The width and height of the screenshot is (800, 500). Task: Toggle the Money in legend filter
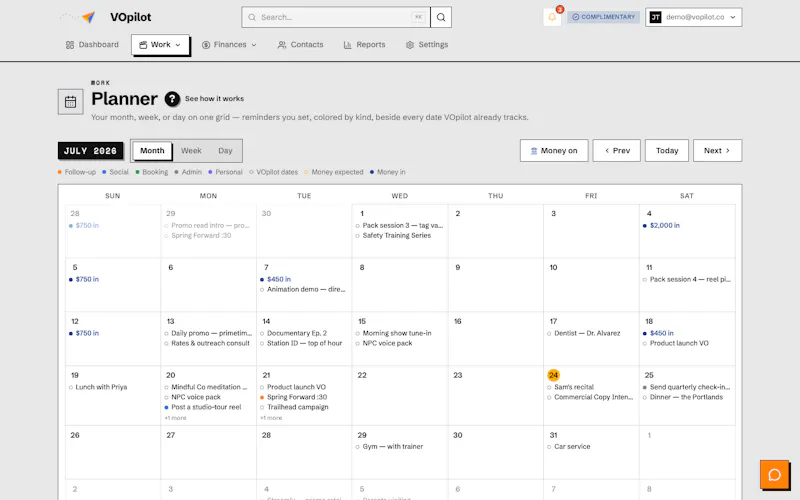pos(388,172)
